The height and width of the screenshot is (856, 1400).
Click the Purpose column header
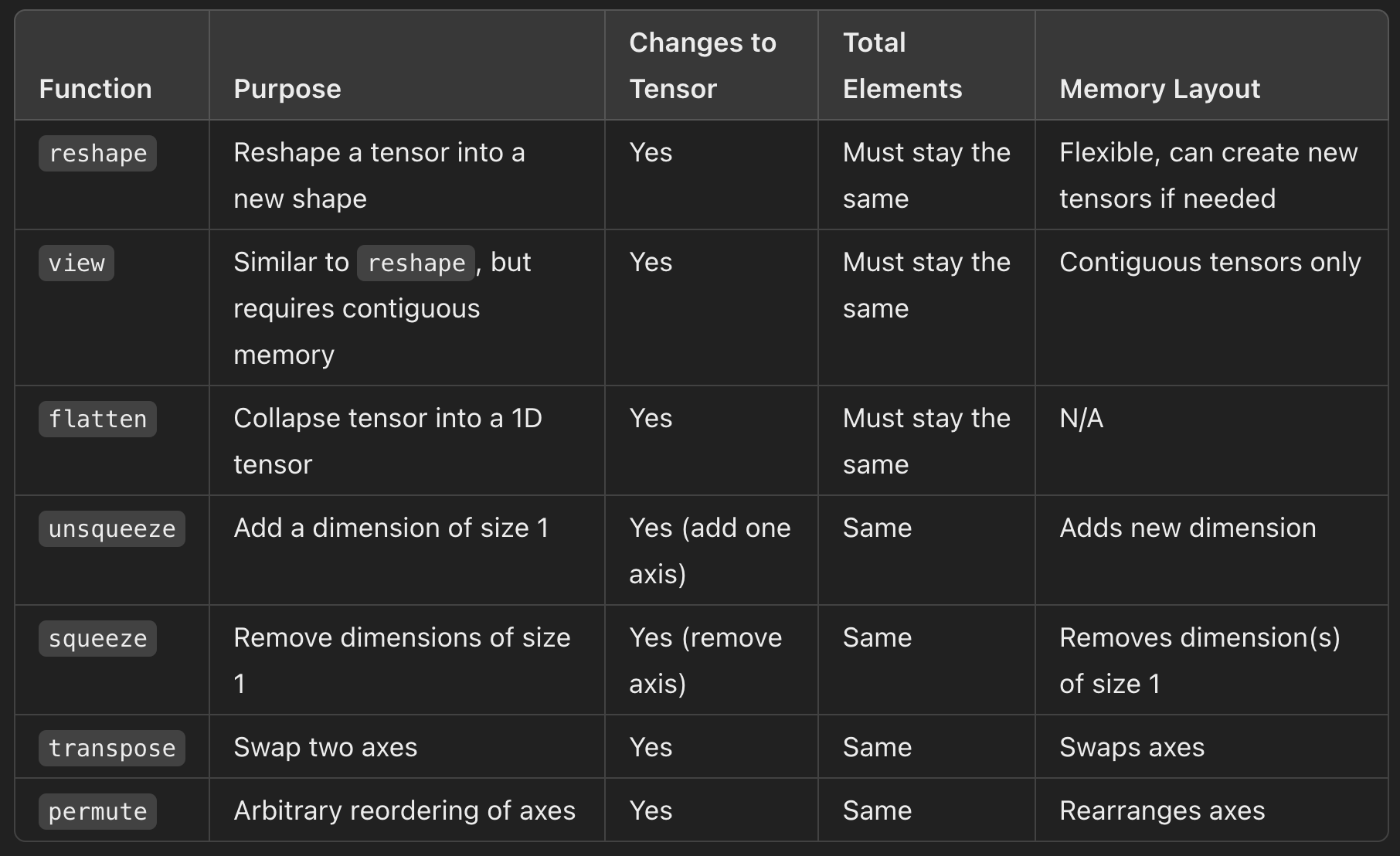point(287,89)
